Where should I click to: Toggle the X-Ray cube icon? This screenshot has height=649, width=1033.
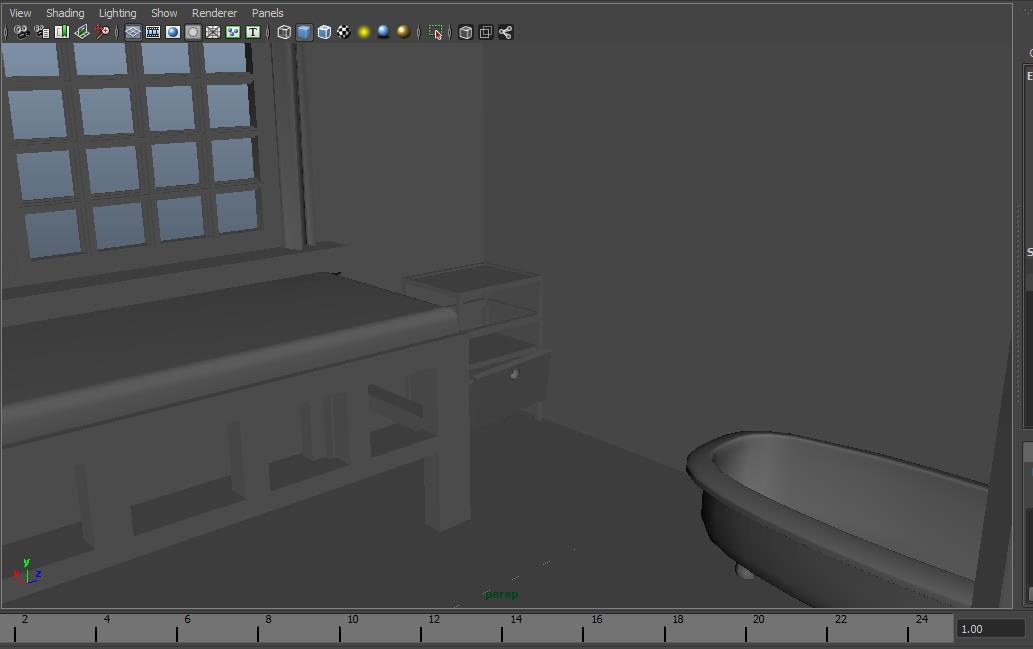[465, 32]
